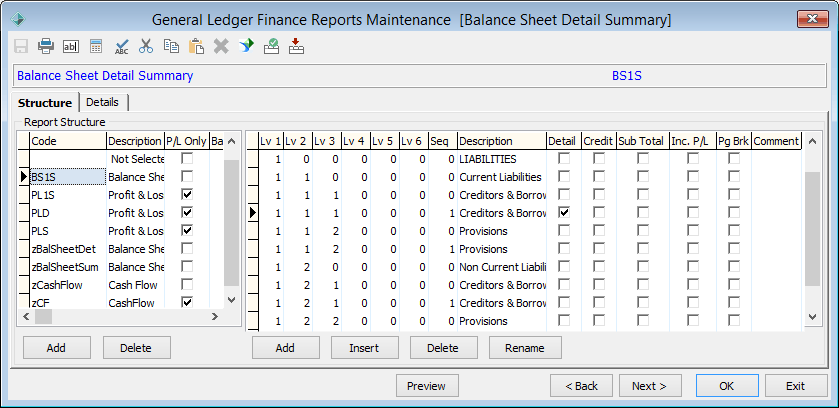This screenshot has width=839, height=408.
Task: Click up arrow of code list scrollbar
Action: tap(231, 142)
